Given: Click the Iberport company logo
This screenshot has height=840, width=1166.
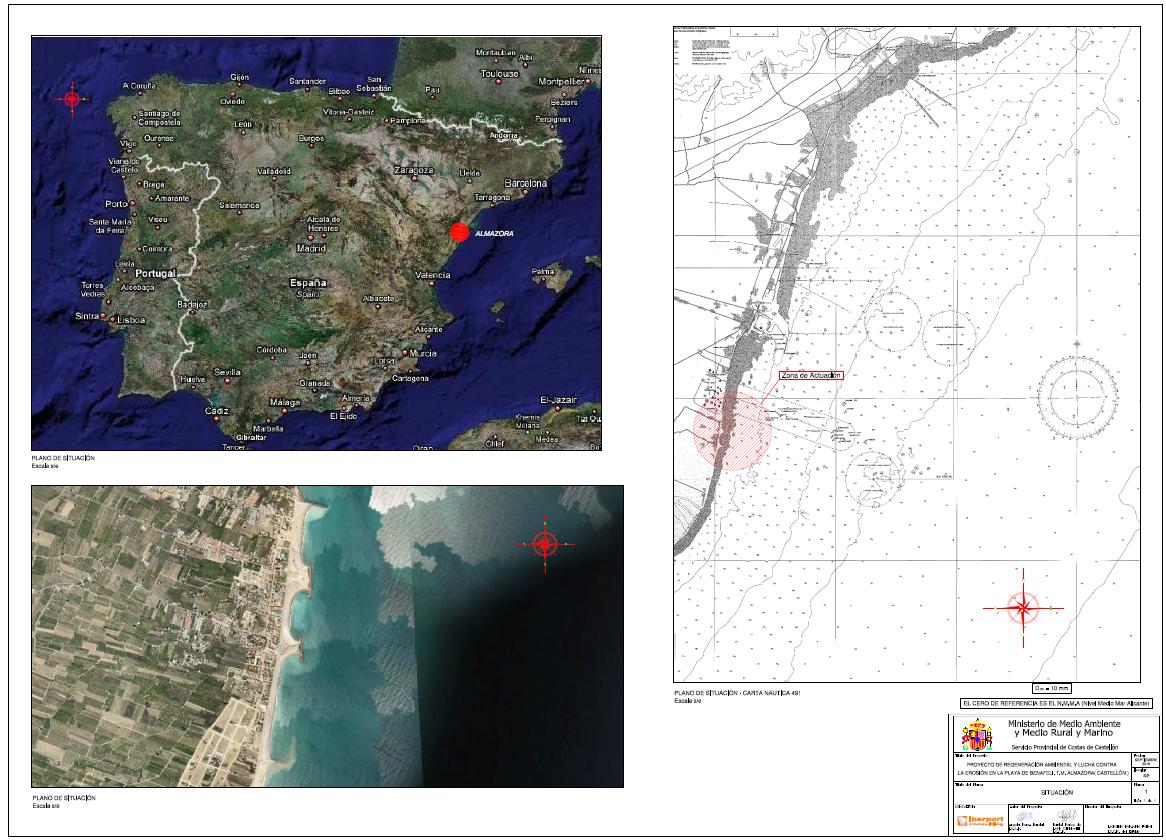Looking at the screenshot, I should coord(980,819).
